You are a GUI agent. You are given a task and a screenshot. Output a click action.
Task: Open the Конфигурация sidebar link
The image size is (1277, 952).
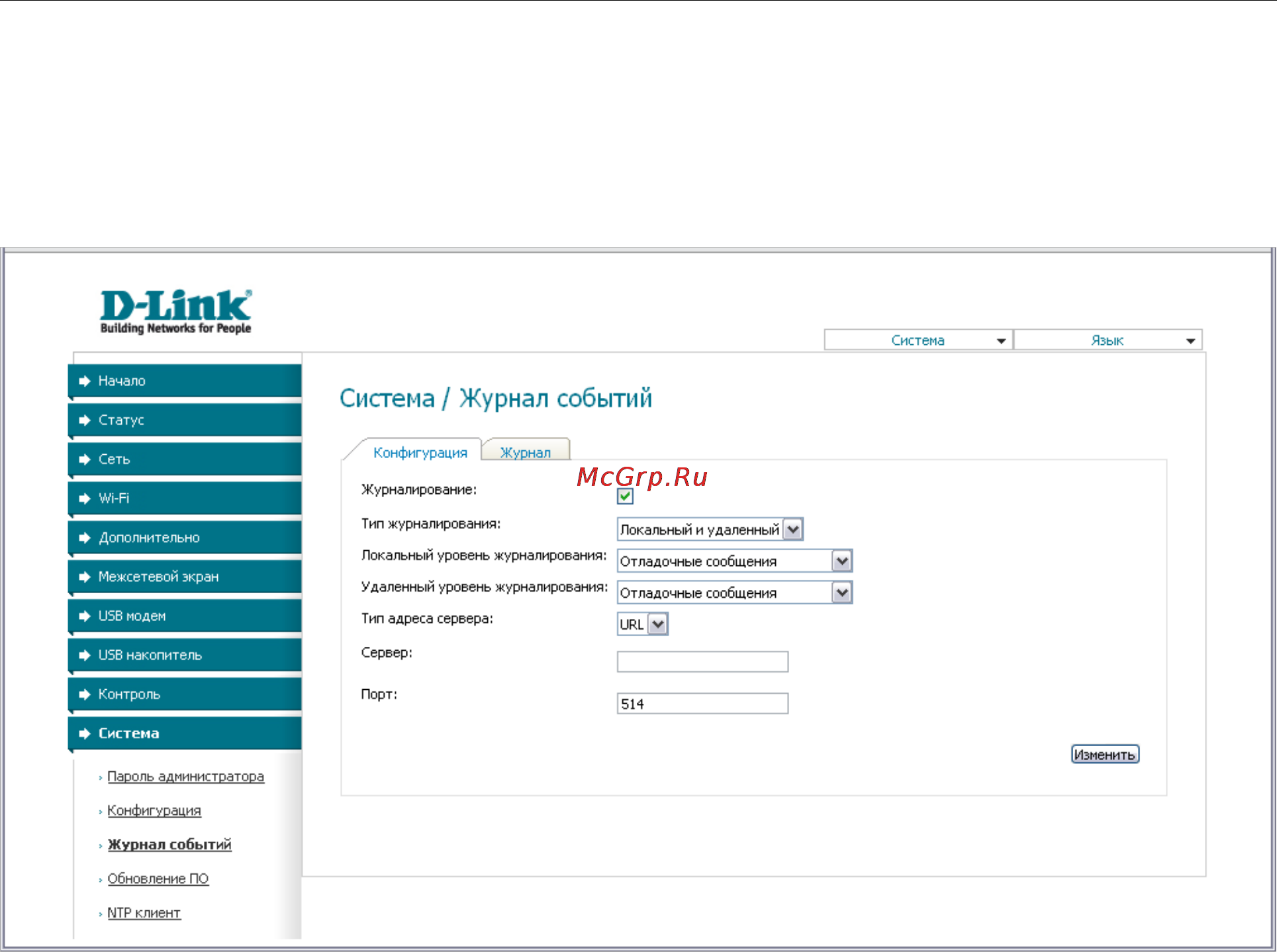click(x=154, y=810)
